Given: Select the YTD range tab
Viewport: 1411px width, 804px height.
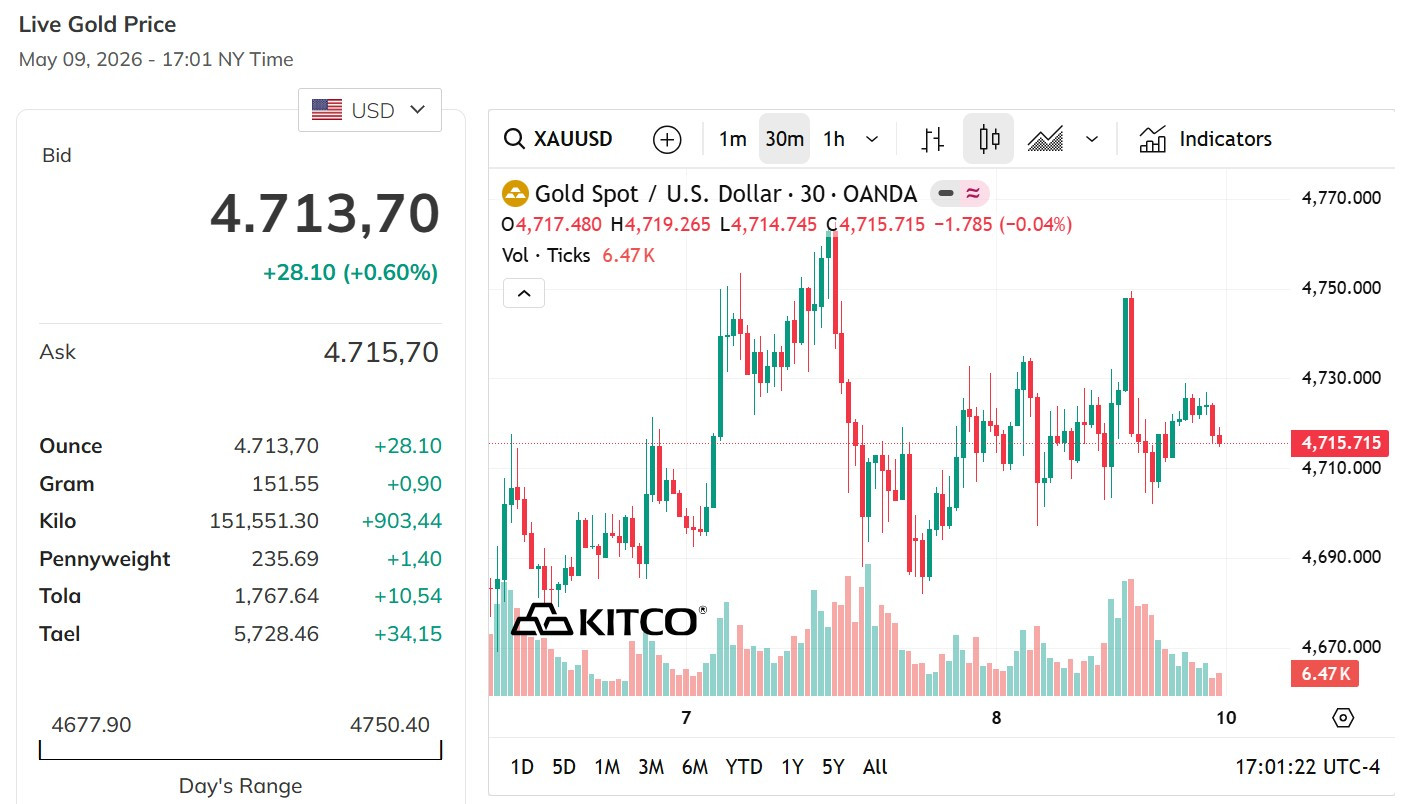Looking at the screenshot, I should pyautogui.click(x=743, y=767).
